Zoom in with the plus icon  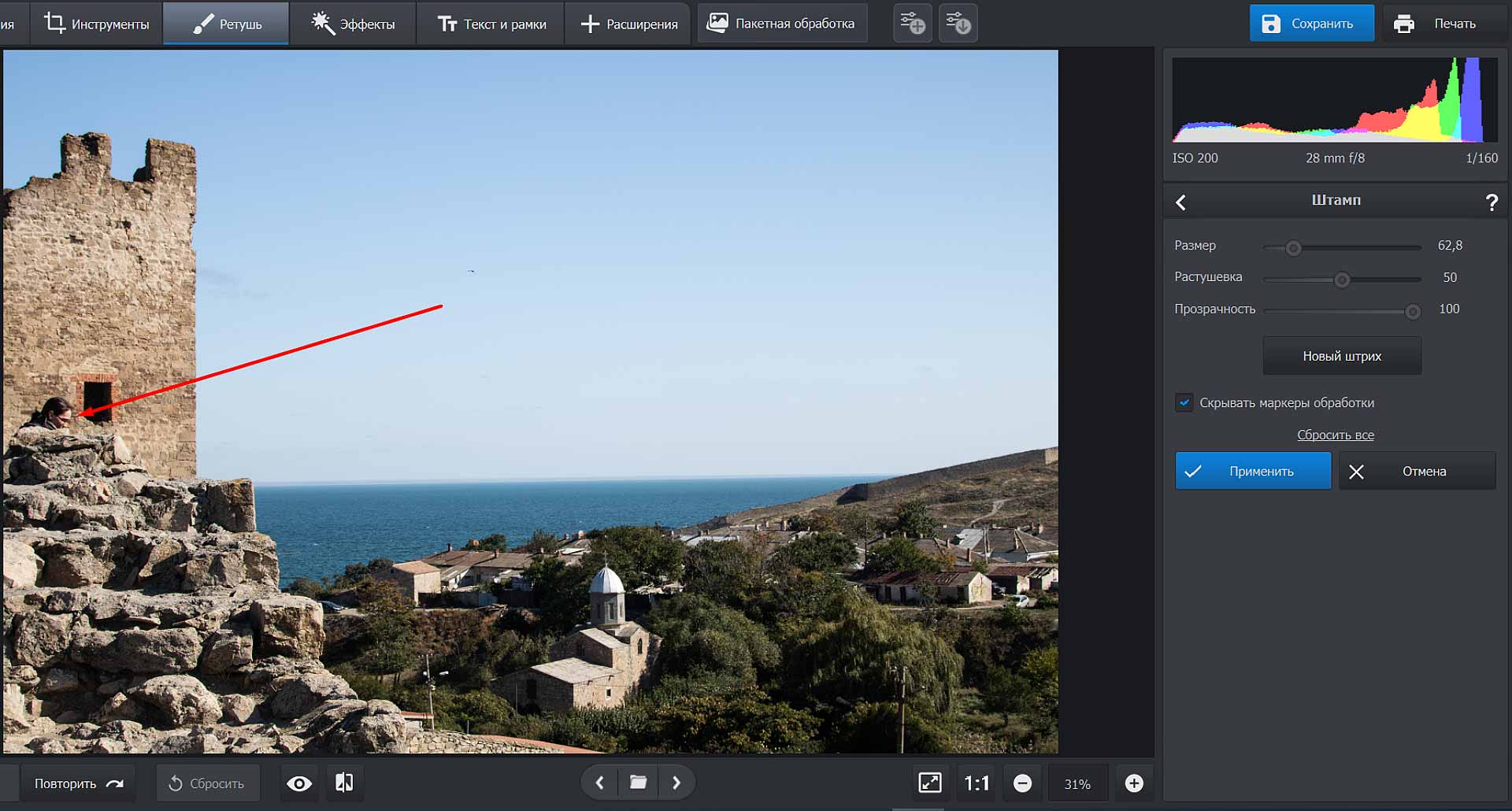[1134, 783]
